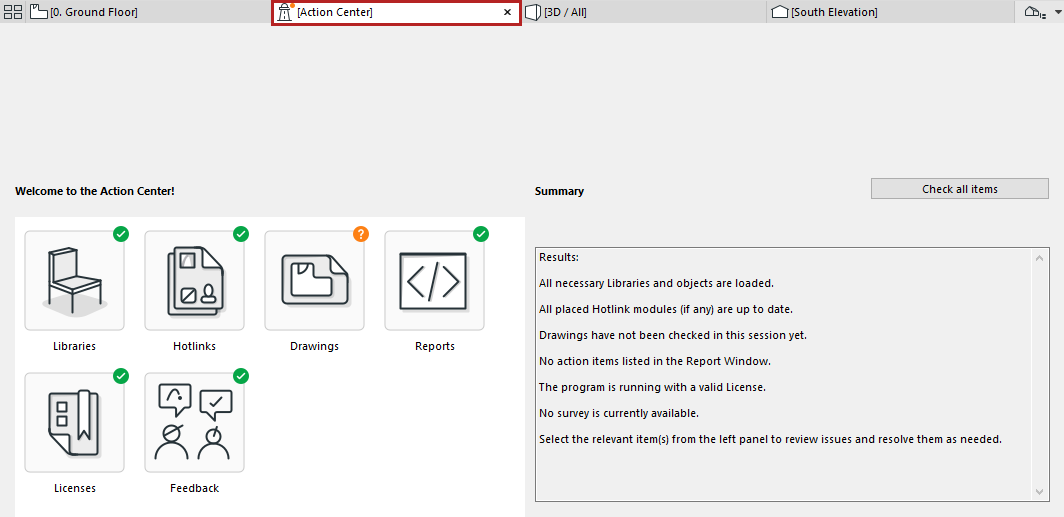Screen dimensions: 1064x517
Task: Click the South Elevation house tab icon
Action: (x=780, y=12)
